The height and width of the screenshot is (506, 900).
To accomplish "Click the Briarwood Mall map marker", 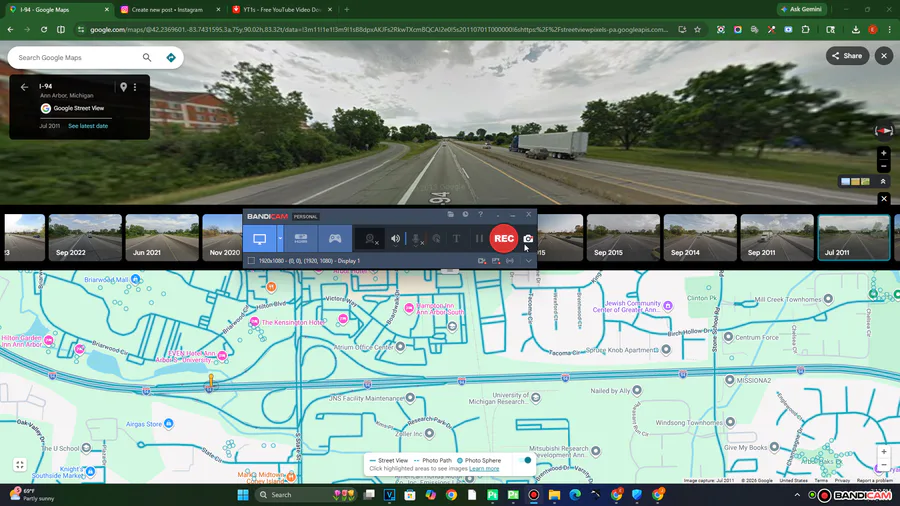I will (135, 279).
